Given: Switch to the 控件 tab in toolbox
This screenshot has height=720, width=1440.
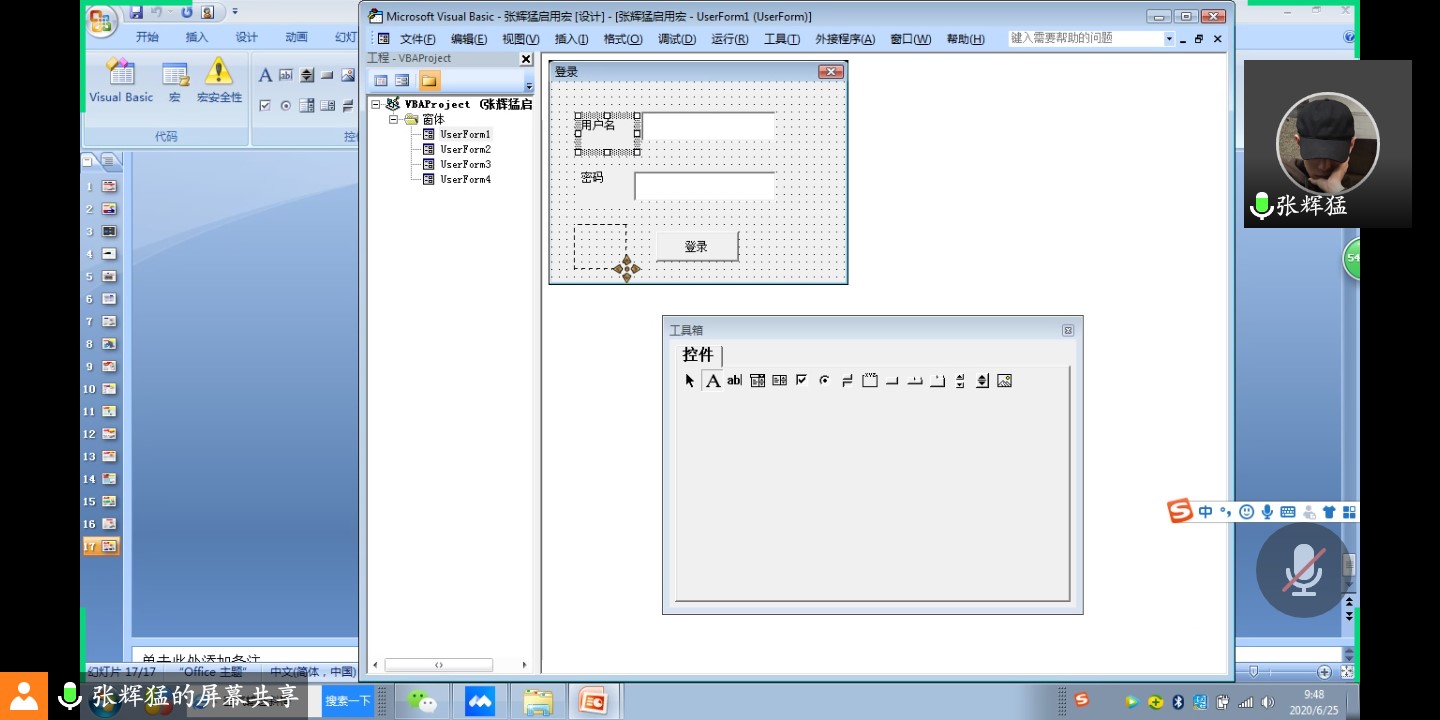Looking at the screenshot, I should (698, 355).
